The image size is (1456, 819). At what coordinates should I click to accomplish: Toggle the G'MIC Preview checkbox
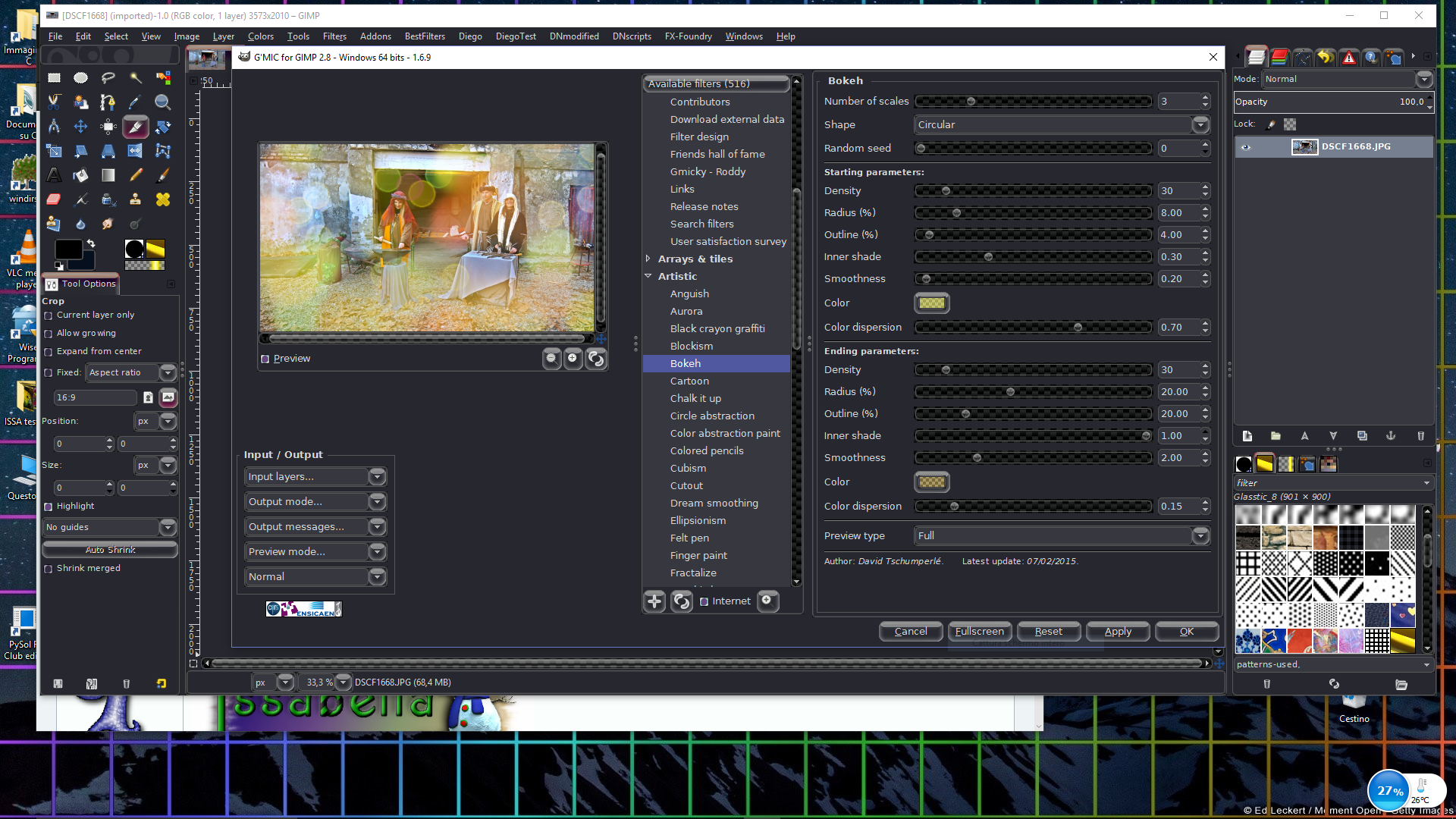265,359
